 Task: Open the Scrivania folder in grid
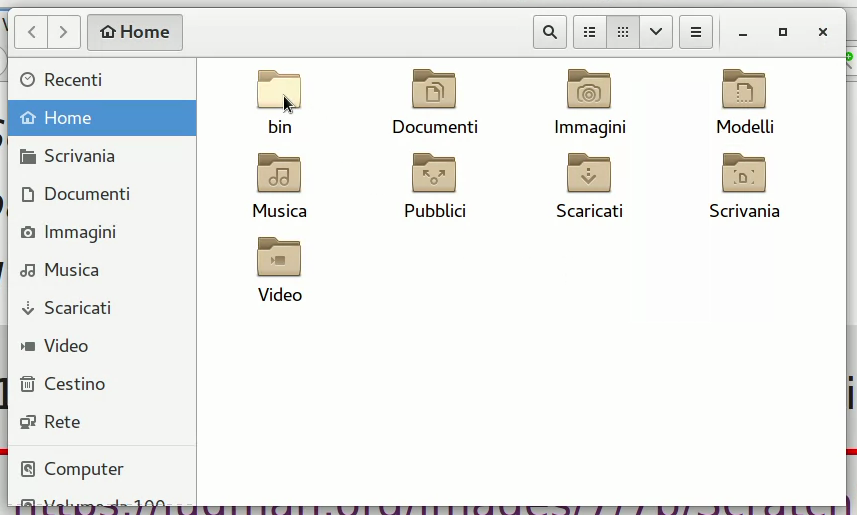[x=744, y=175]
